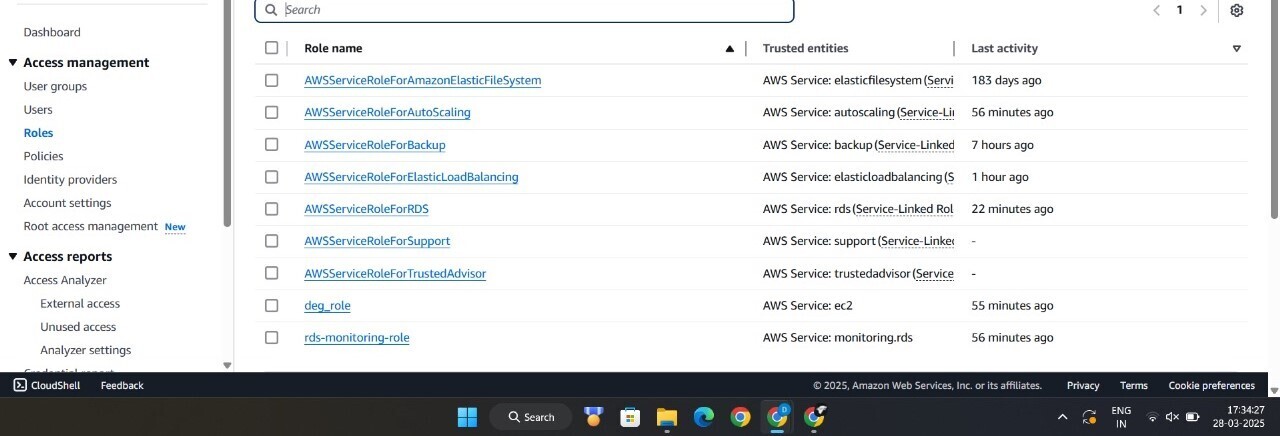Image resolution: width=1280 pixels, height=436 pixels.
Task: Open Account settings in sidebar
Action: coord(67,203)
